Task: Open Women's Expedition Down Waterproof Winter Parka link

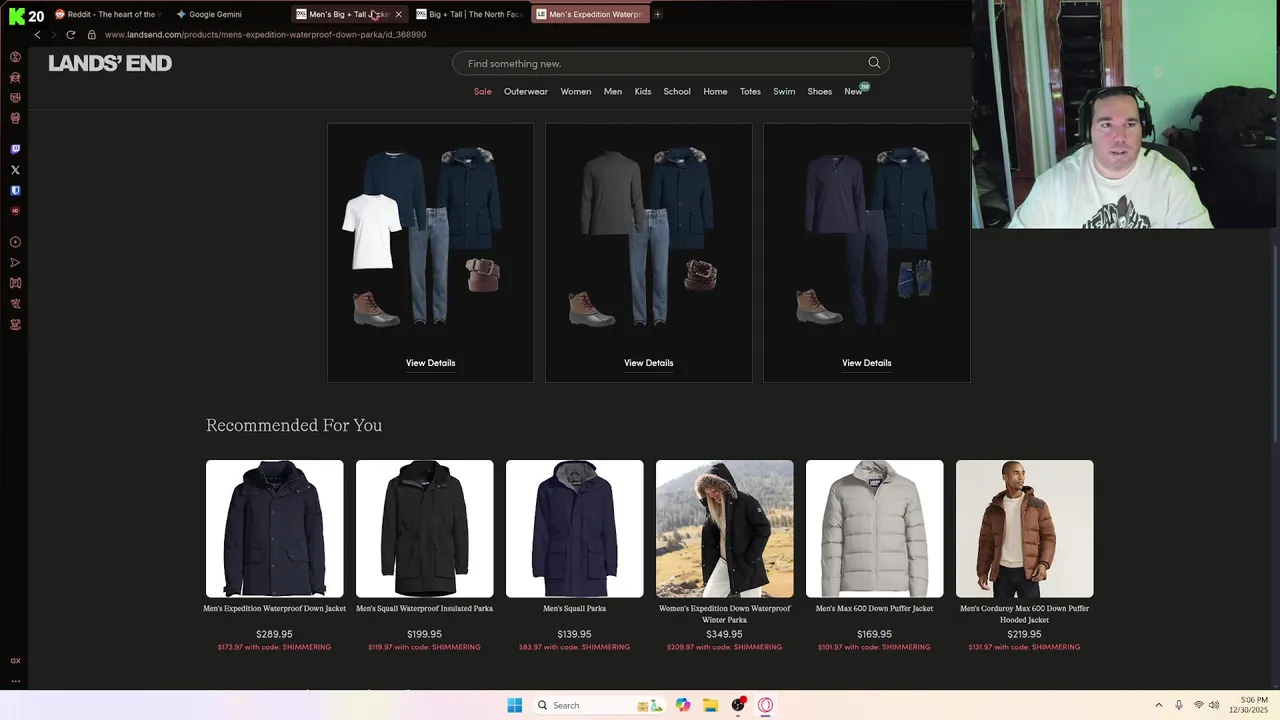Action: click(724, 614)
